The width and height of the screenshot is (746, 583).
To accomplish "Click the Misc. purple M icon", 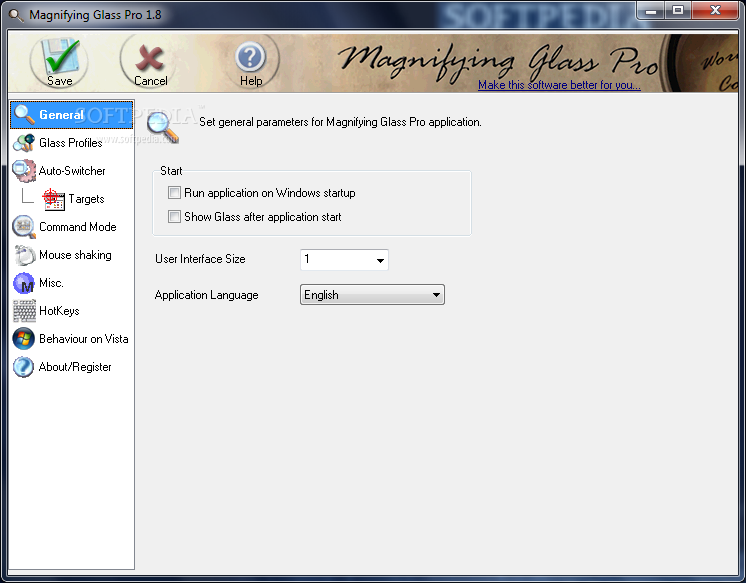I will 24,283.
